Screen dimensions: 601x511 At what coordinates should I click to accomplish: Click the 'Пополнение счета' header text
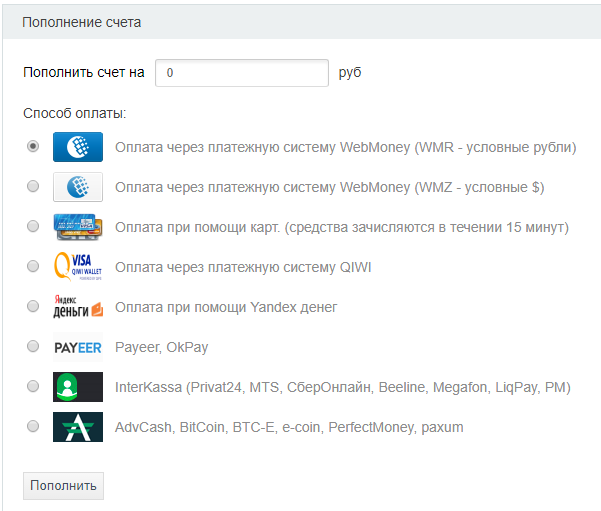pyautogui.click(x=82, y=22)
